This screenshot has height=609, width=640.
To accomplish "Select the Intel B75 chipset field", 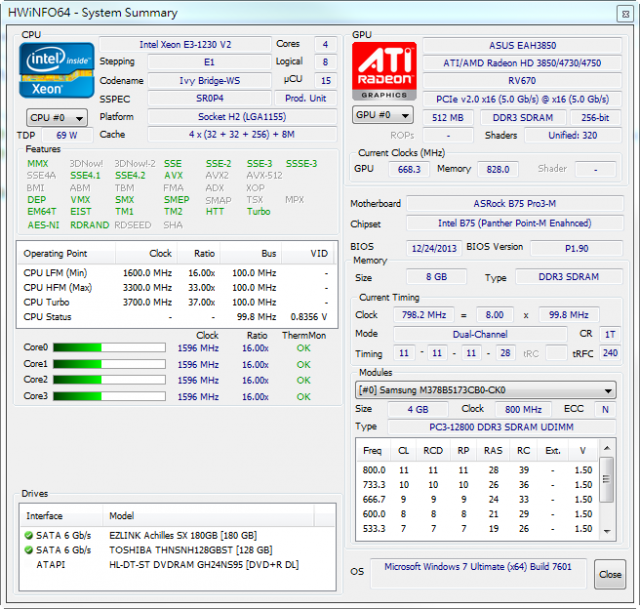I will 515,223.
